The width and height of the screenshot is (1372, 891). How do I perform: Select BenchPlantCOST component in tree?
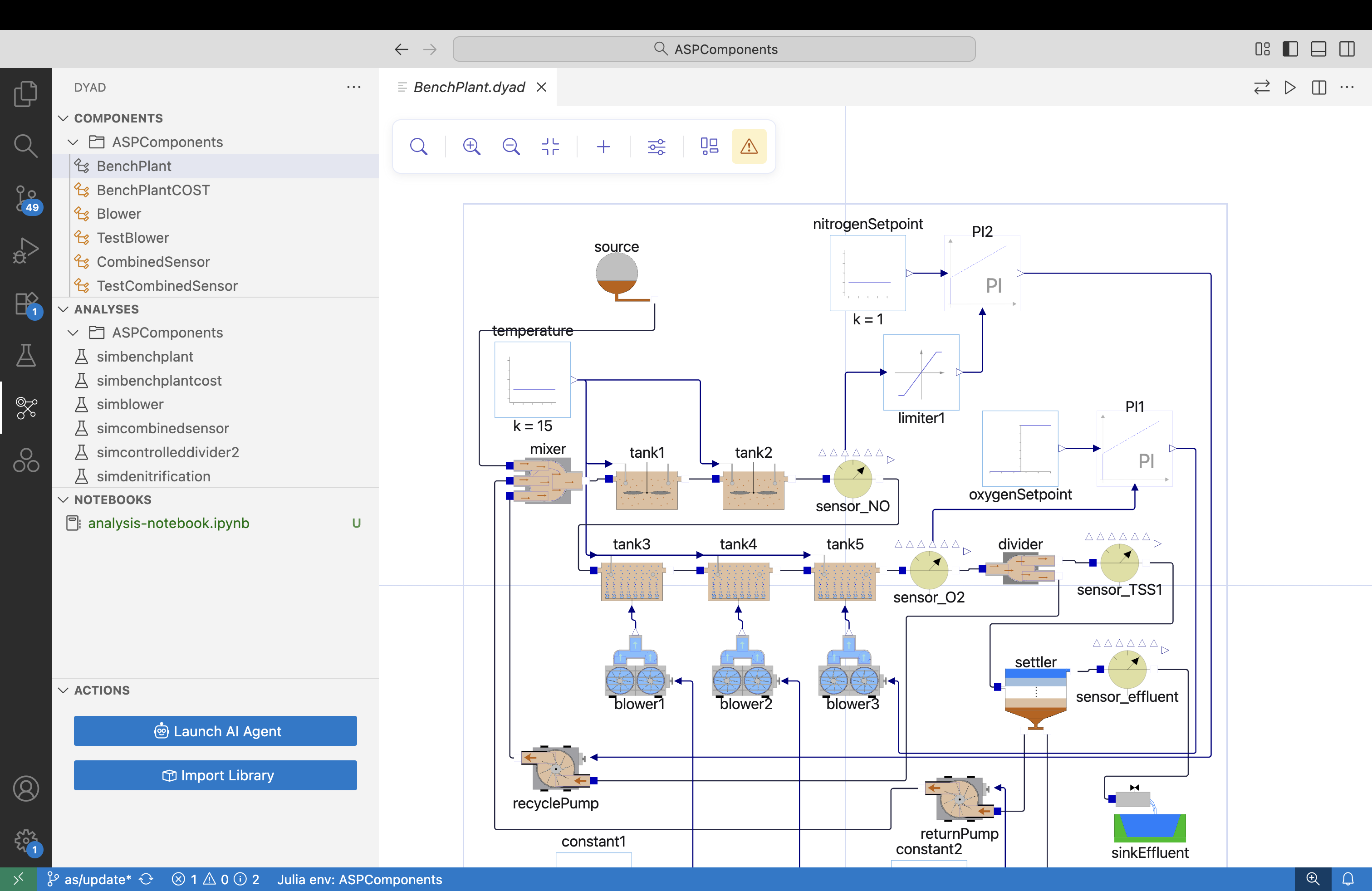[153, 190]
